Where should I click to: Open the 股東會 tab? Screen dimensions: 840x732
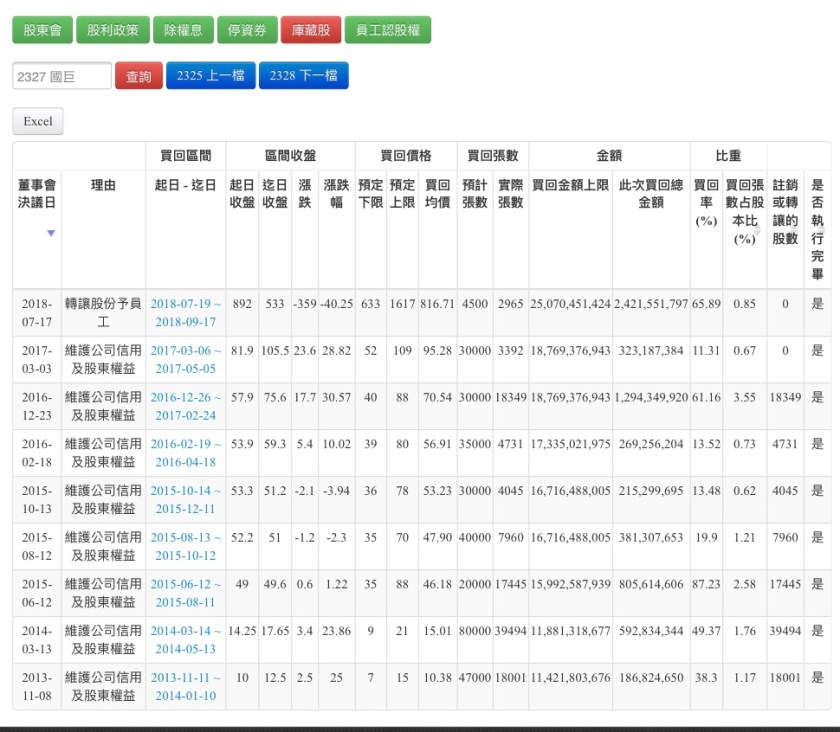tap(42, 30)
